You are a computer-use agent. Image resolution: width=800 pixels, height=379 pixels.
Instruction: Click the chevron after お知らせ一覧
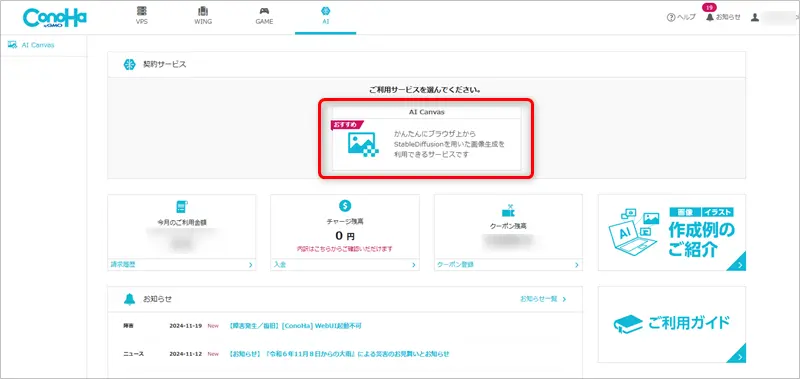click(564, 299)
